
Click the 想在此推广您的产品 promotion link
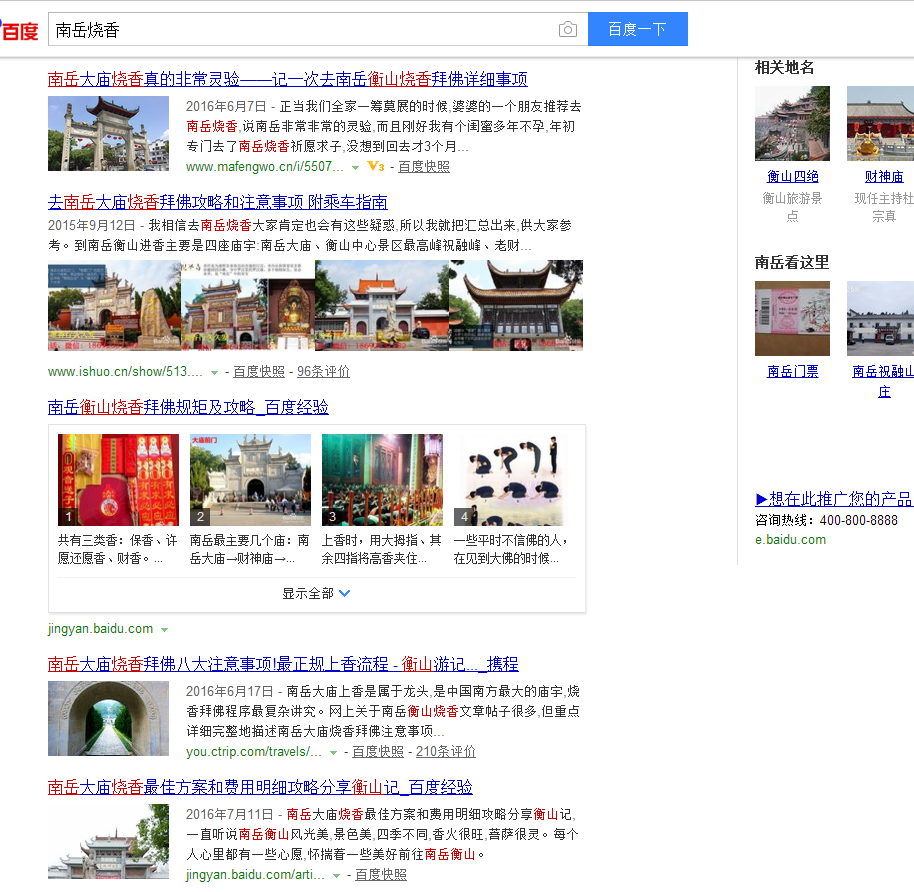tap(834, 499)
